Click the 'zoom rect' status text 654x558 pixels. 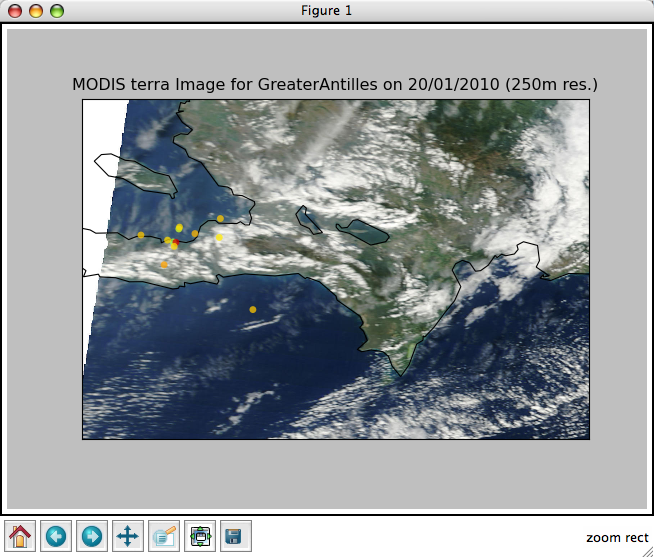pos(617,538)
